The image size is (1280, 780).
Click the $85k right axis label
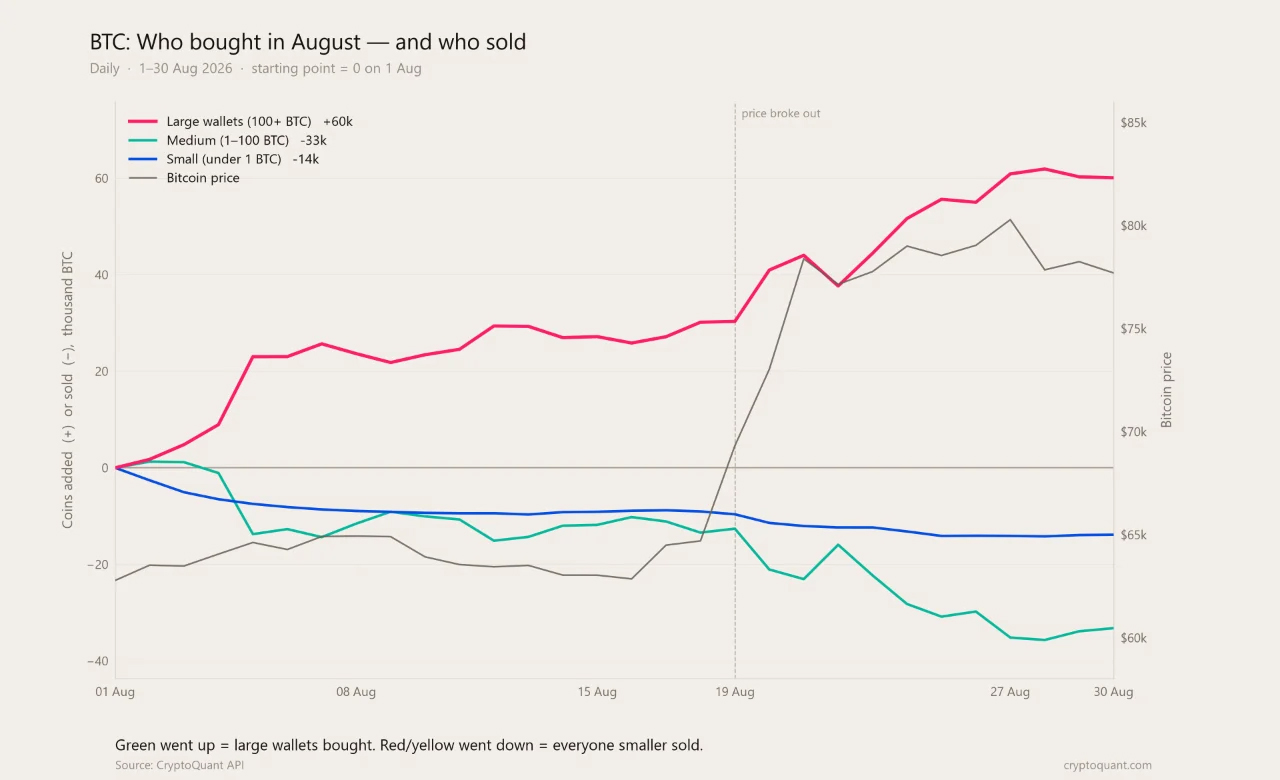(1134, 123)
